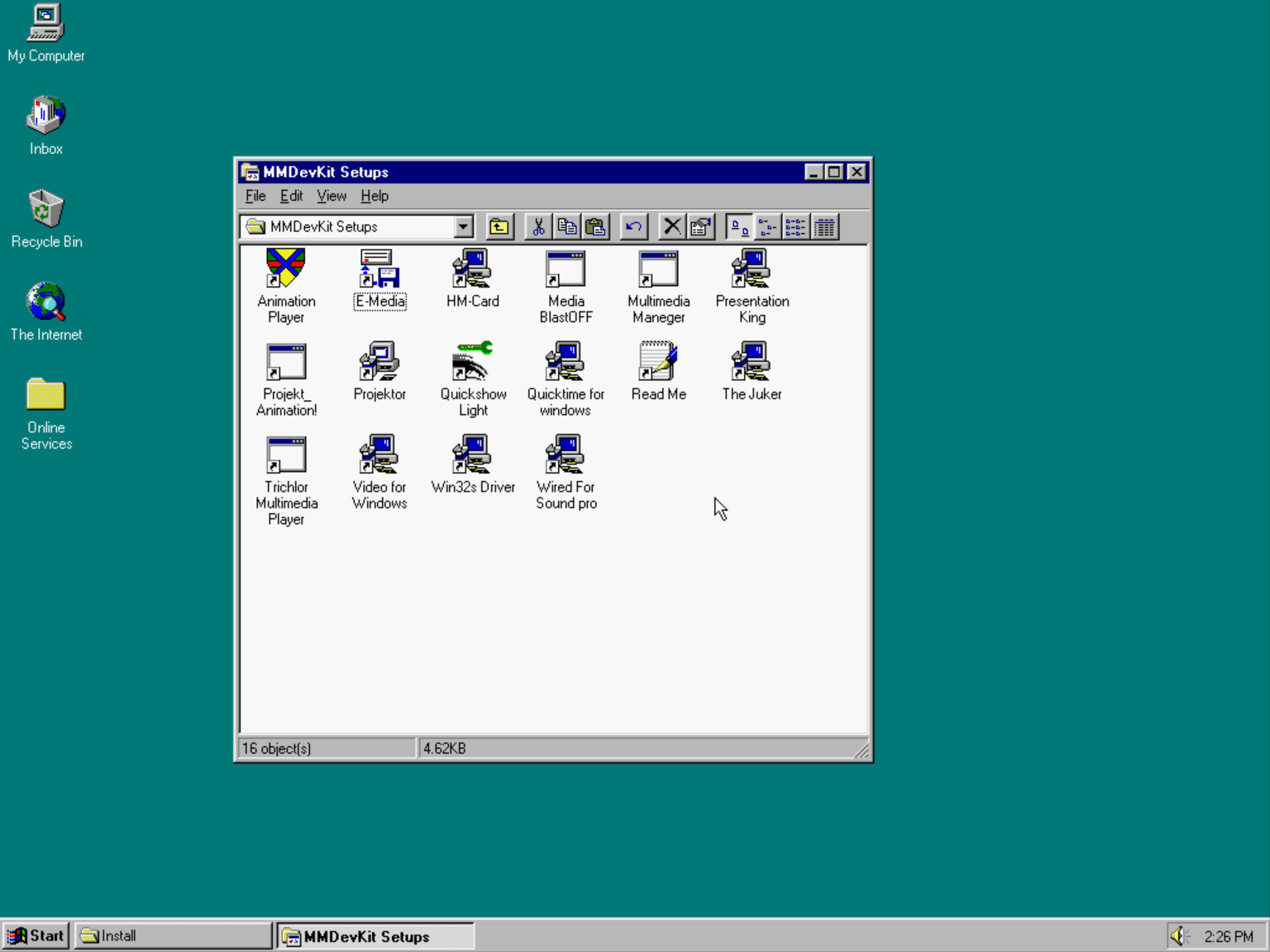Select the Win32s Driver icon
This screenshot has width=1270, height=952.
point(472,455)
